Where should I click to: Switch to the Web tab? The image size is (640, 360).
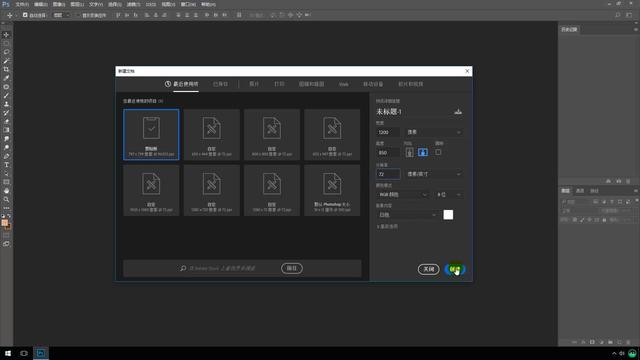pyautogui.click(x=344, y=84)
